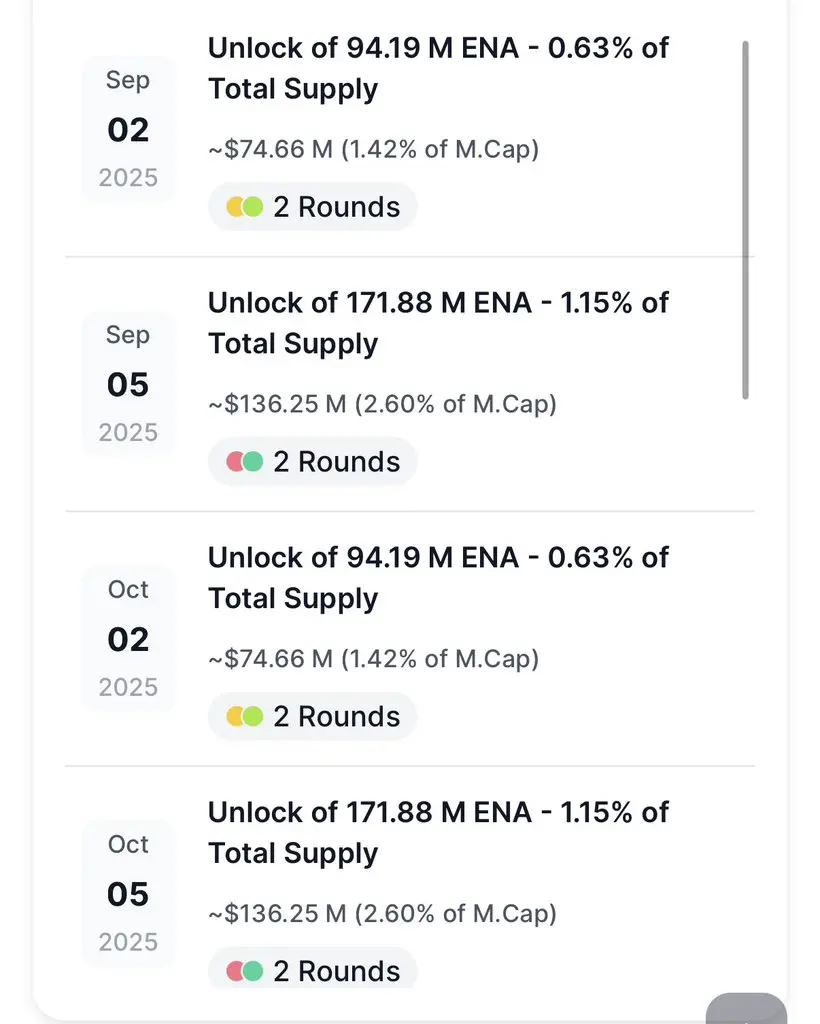Viewport: 820px width, 1024px height.
Task: Click the yellow-green dots in Oct 02 rounds
Action: pos(245,716)
